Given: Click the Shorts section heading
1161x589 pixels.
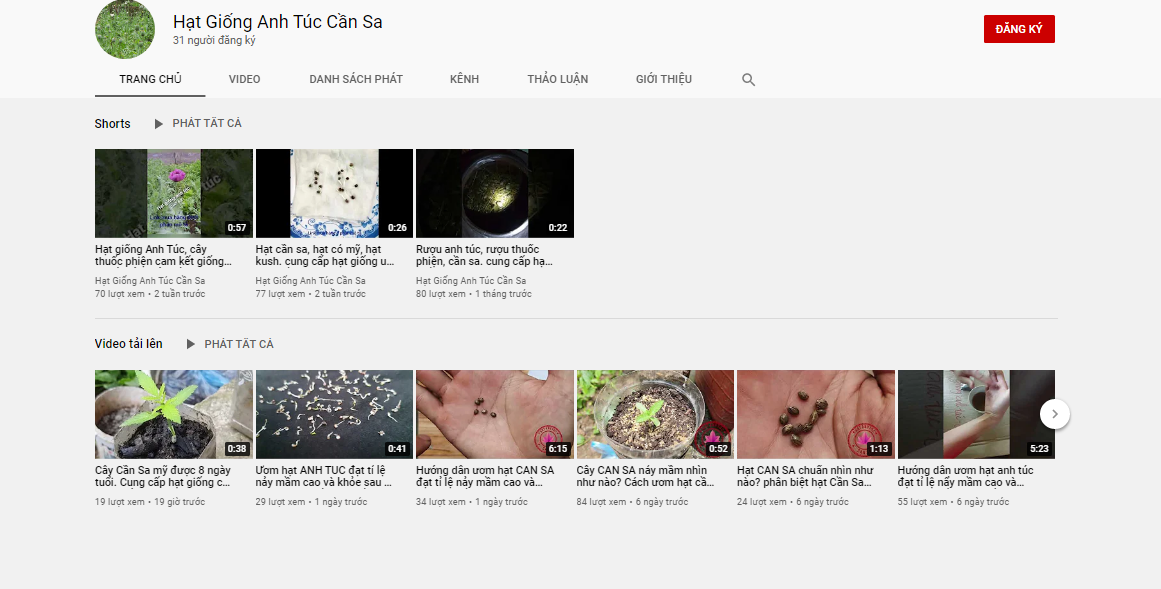Looking at the screenshot, I should coord(113,124).
